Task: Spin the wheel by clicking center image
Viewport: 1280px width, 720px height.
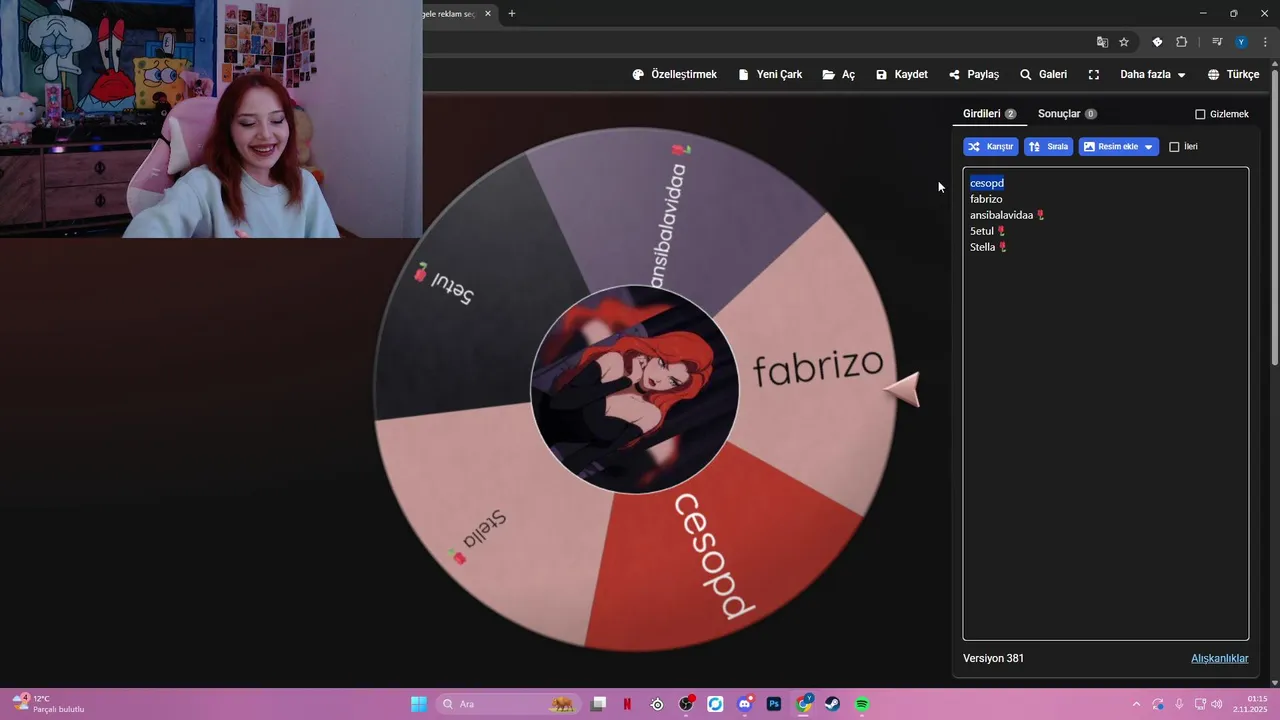Action: [635, 390]
